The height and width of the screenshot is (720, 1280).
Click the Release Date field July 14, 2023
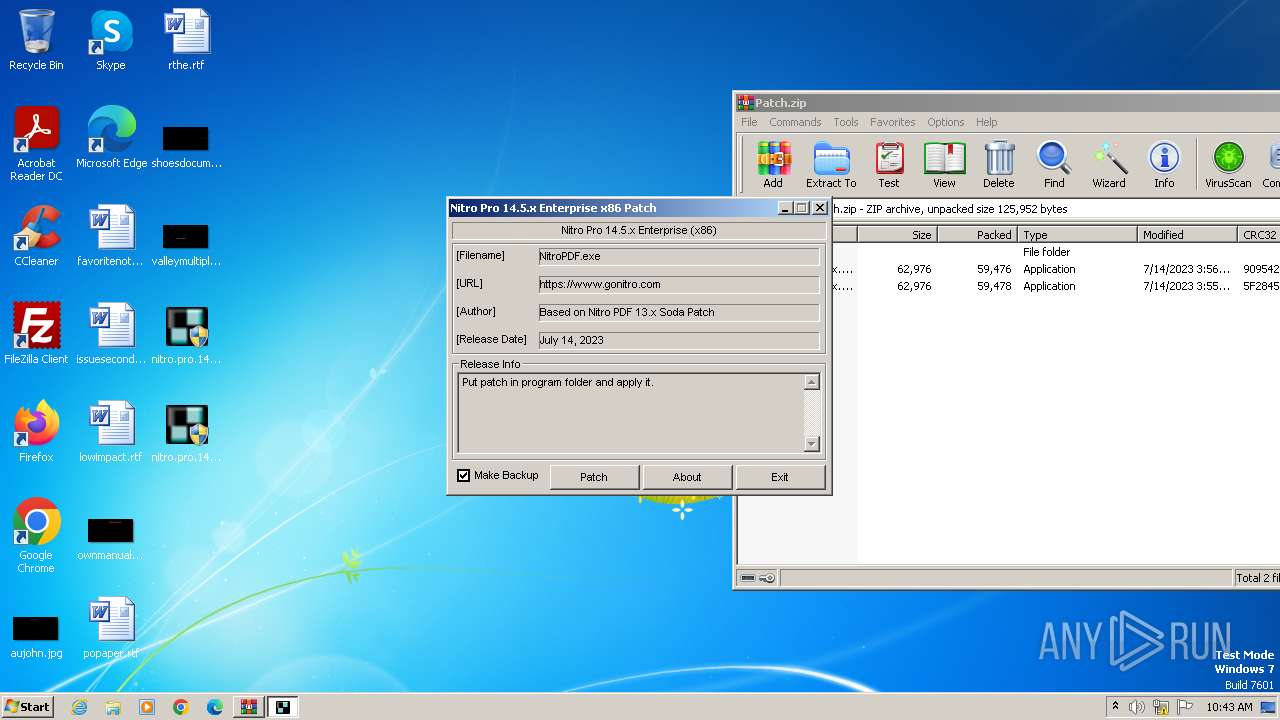tap(678, 341)
